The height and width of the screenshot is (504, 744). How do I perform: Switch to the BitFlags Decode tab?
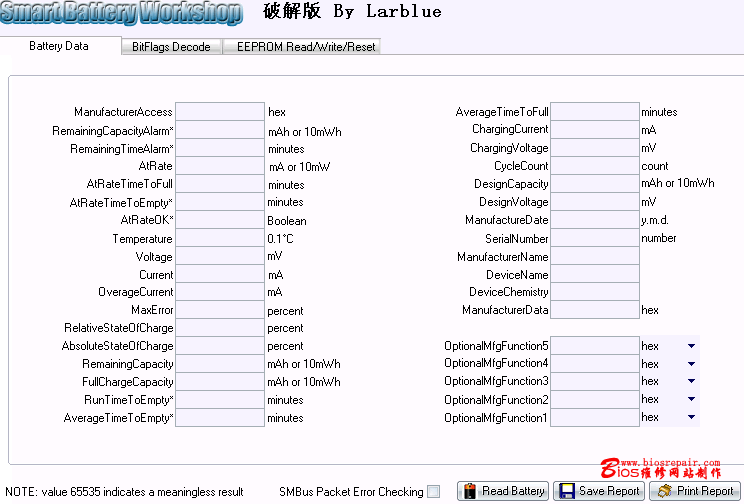[x=171, y=47]
